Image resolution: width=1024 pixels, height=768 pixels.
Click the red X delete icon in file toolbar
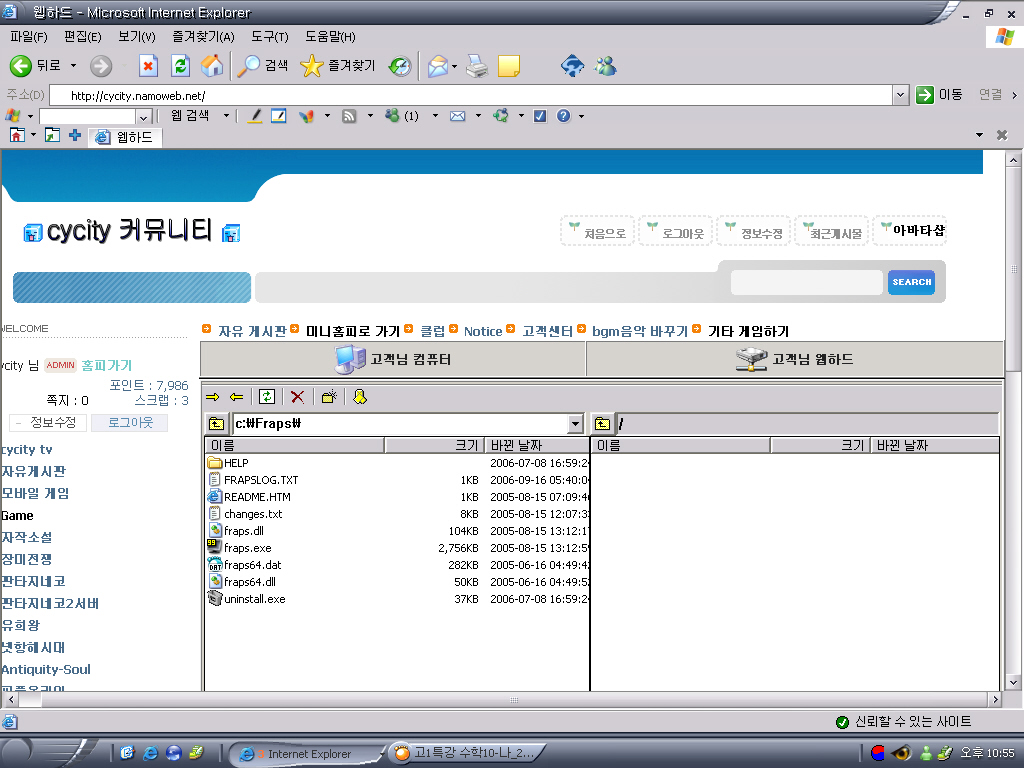click(x=297, y=397)
